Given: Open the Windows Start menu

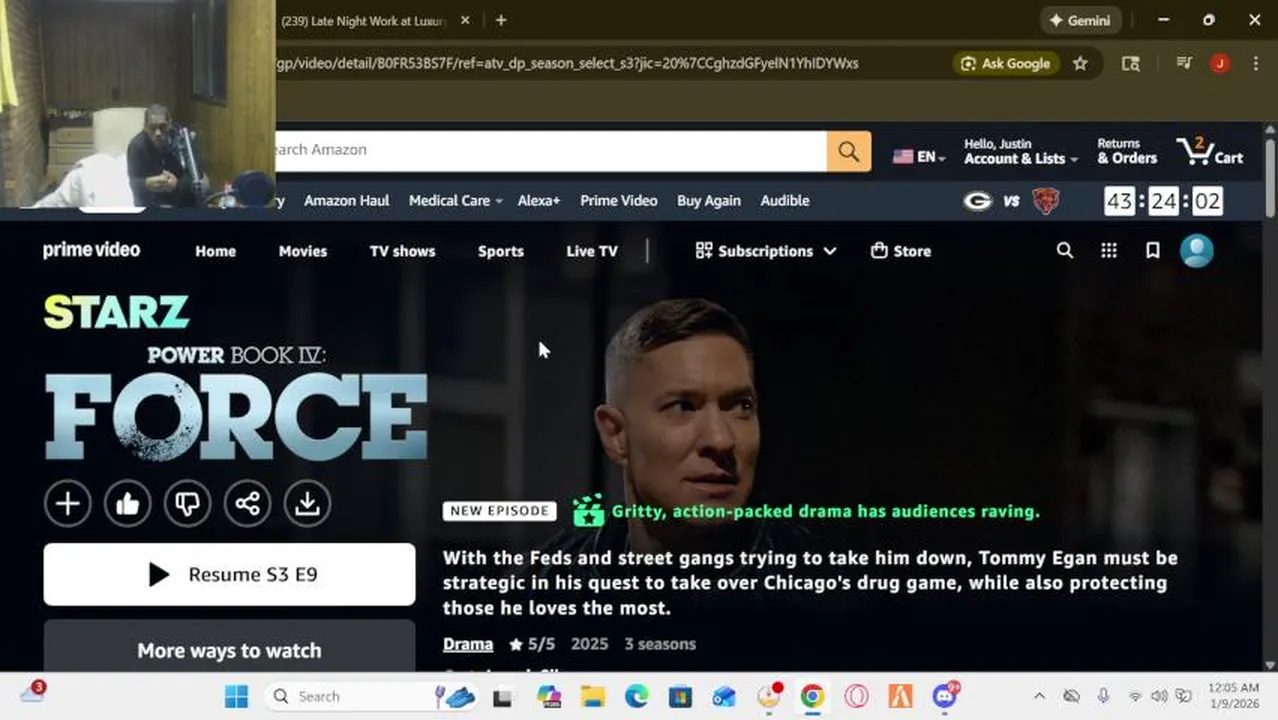Looking at the screenshot, I should pyautogui.click(x=236, y=697).
